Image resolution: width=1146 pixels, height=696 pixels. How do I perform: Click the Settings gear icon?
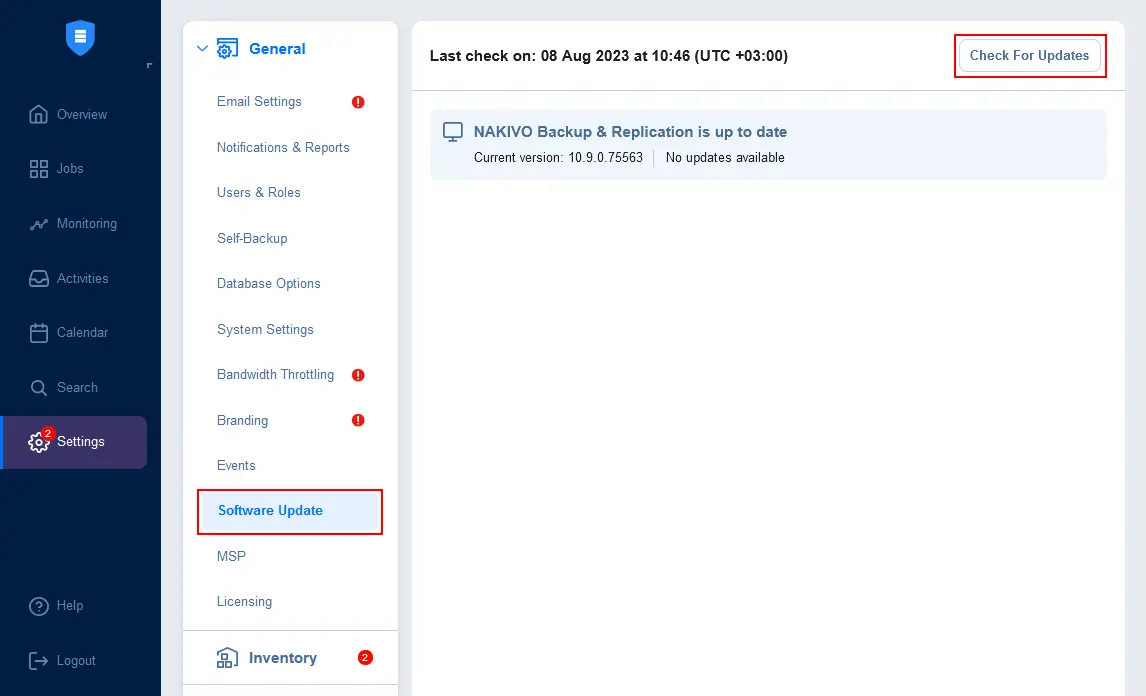point(38,442)
